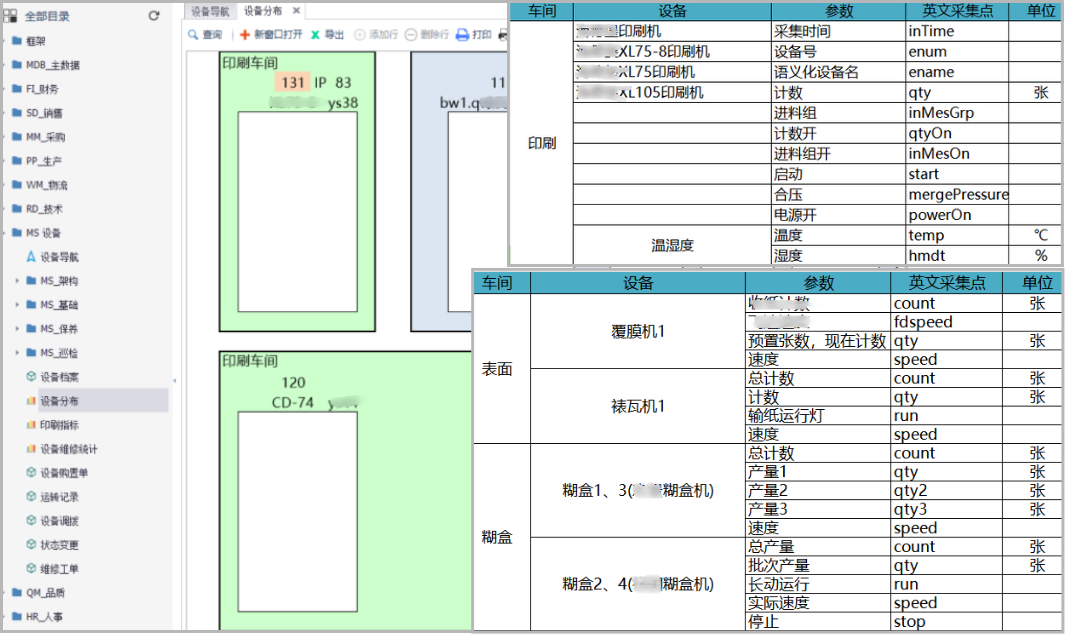This screenshot has width=1068, height=636.
Task: Select the QM_品质 folder
Action: coord(46,593)
